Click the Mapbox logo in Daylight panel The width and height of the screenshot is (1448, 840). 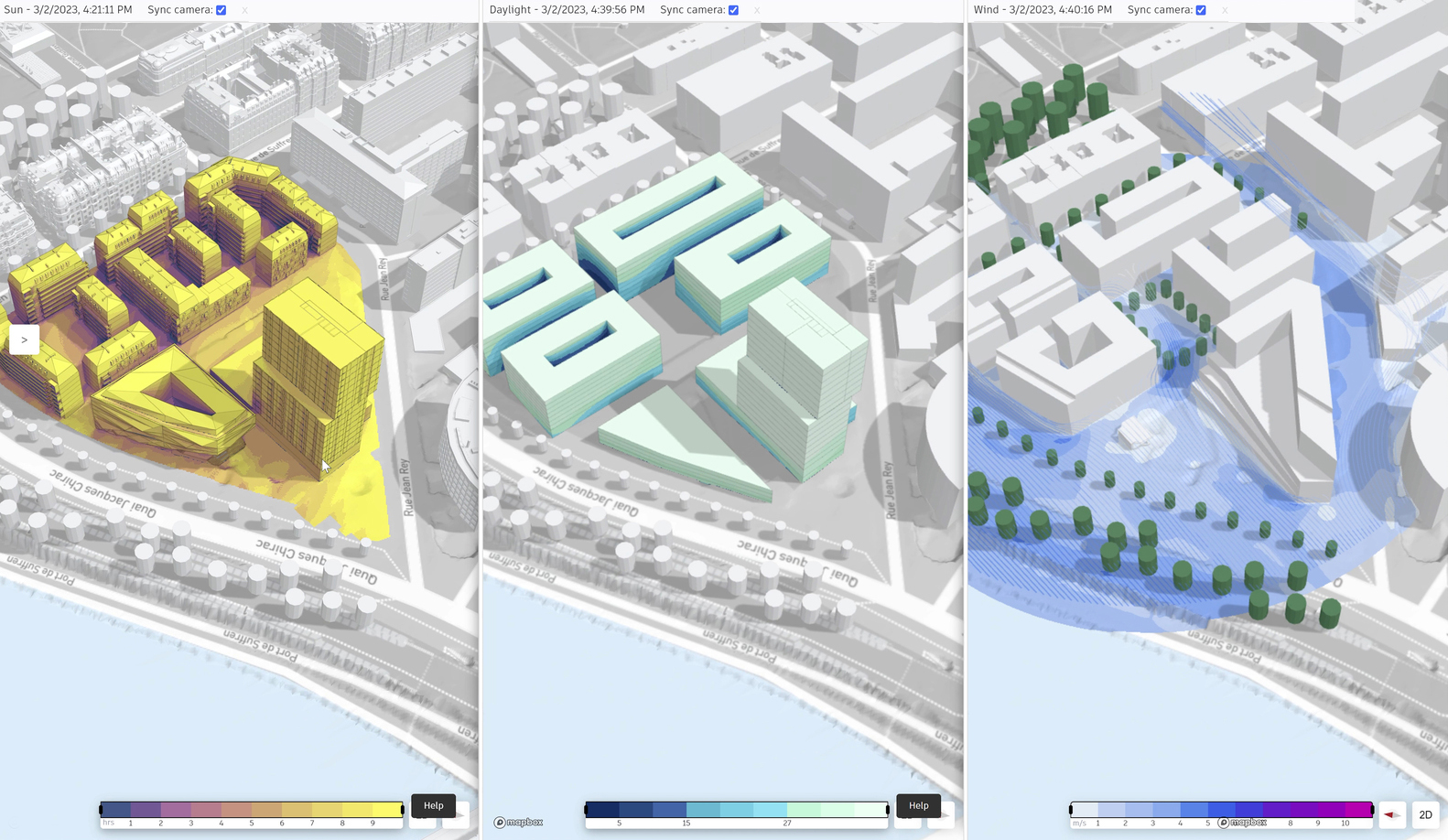pyautogui.click(x=518, y=822)
